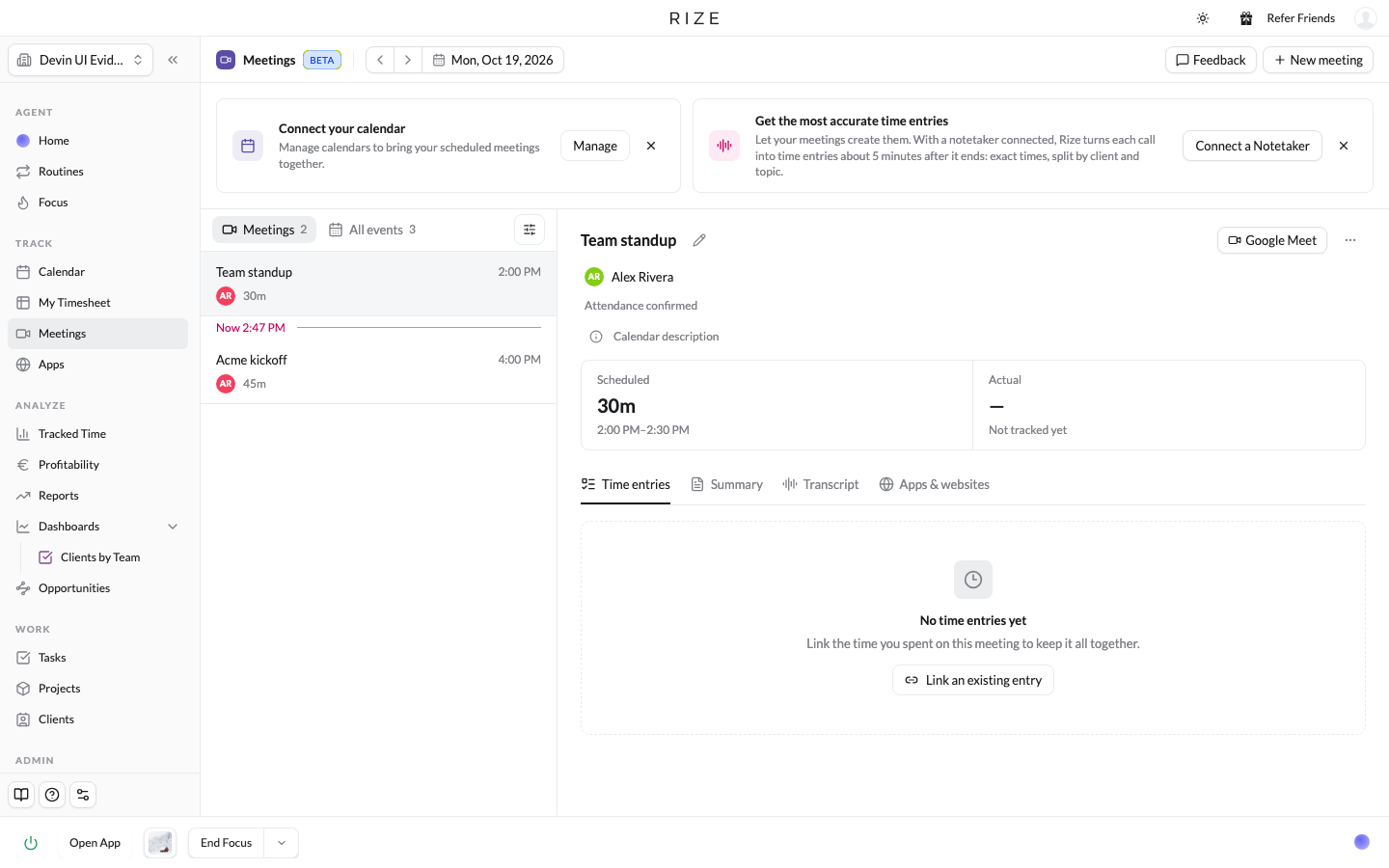Click Manage in the calendar banner
Viewport: 1389px width, 868px height.
(595, 146)
